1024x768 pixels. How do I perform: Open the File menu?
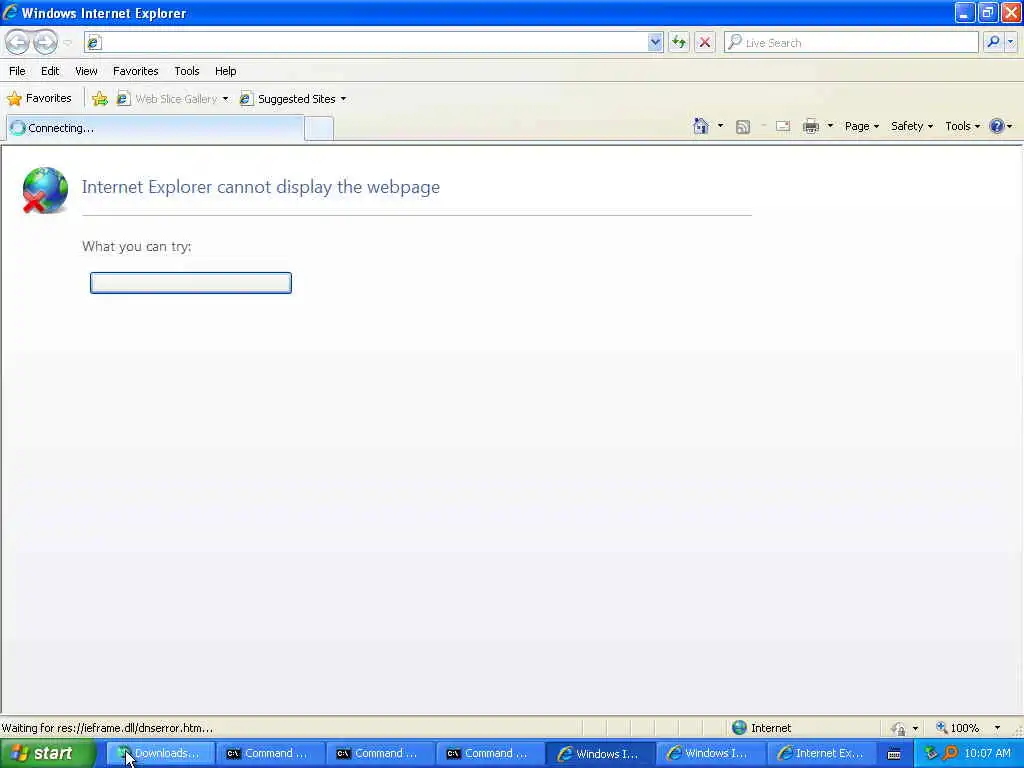click(17, 71)
